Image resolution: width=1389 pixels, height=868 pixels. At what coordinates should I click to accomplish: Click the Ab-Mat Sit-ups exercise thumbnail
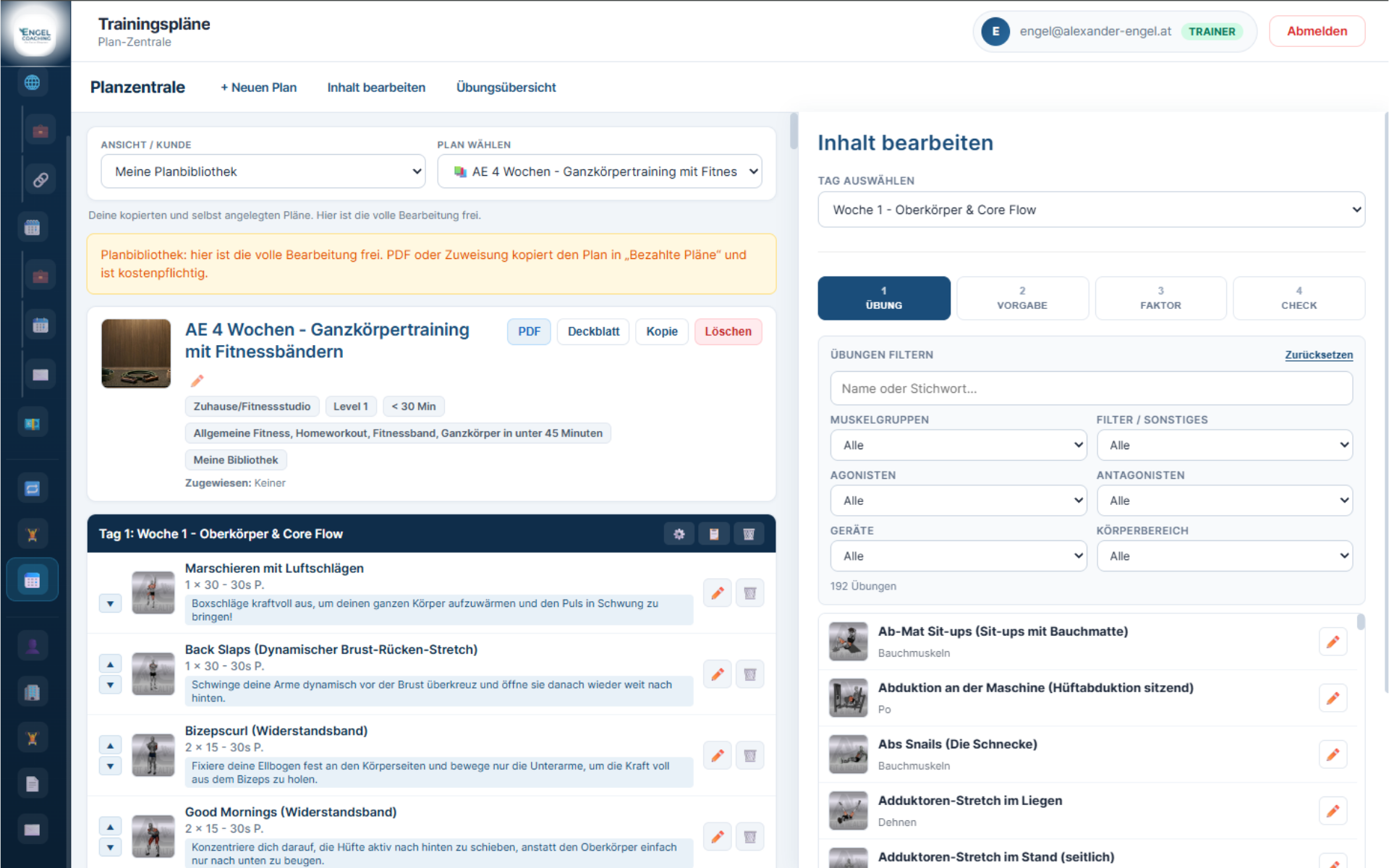[x=848, y=642]
